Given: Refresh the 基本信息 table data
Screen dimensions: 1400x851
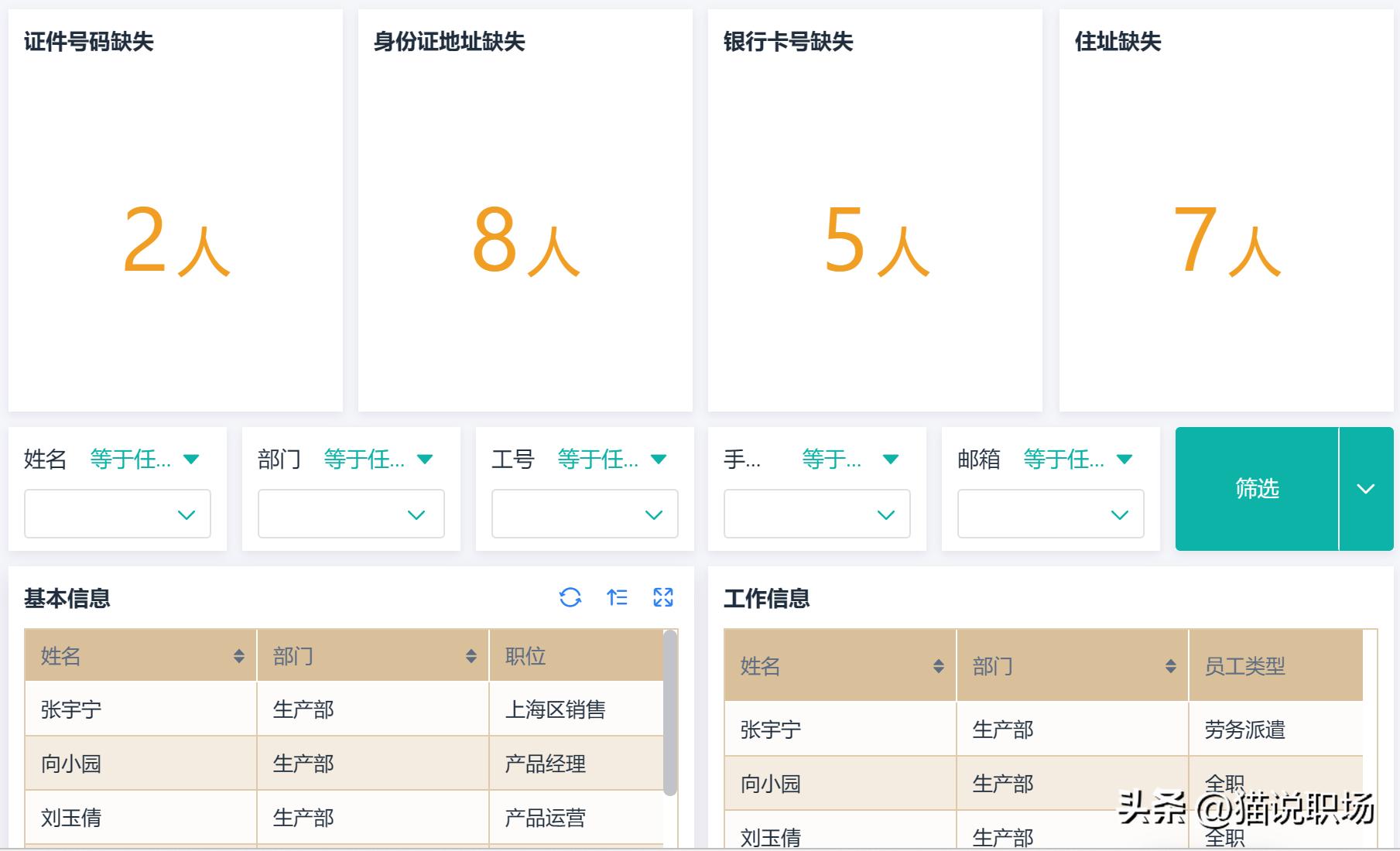Looking at the screenshot, I should (571, 597).
